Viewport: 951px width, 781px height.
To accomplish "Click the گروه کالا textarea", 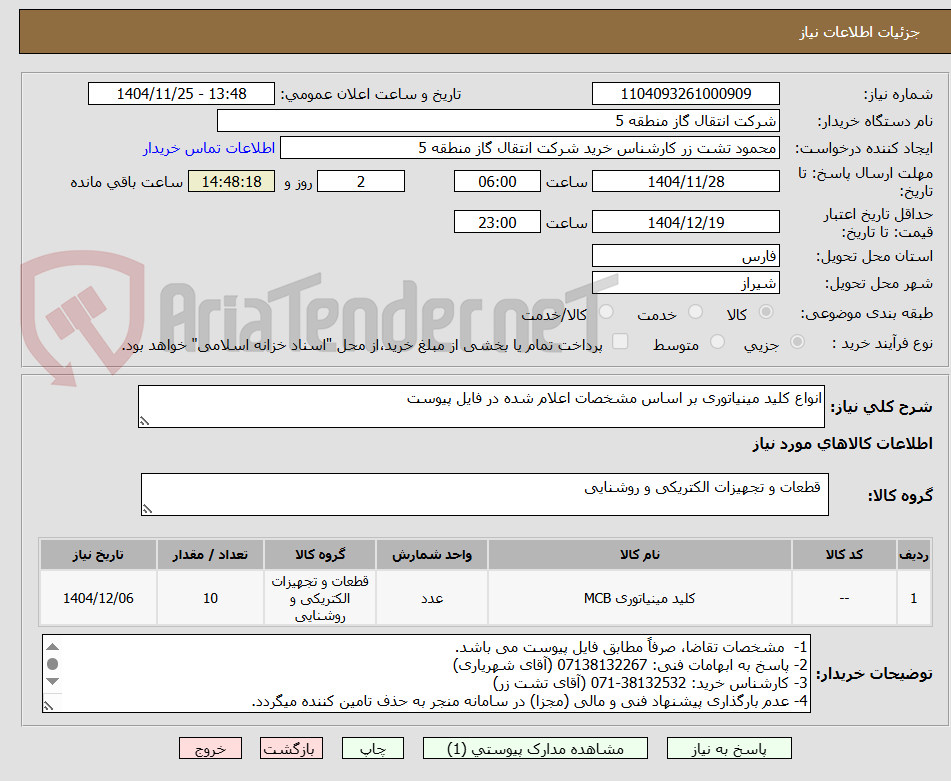I will 485,494.
